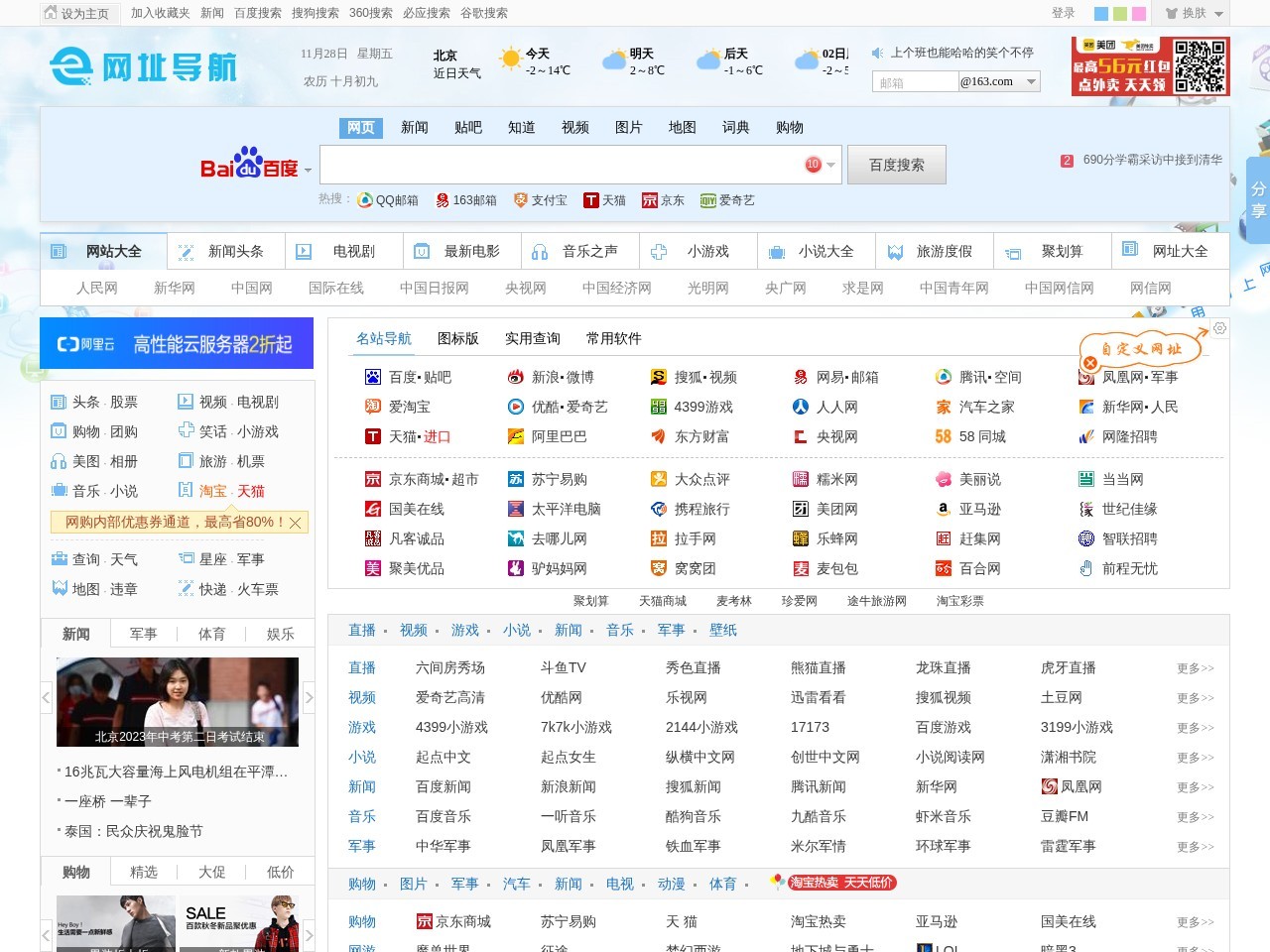
Task: Click the 百度搜索 button
Action: click(x=896, y=164)
